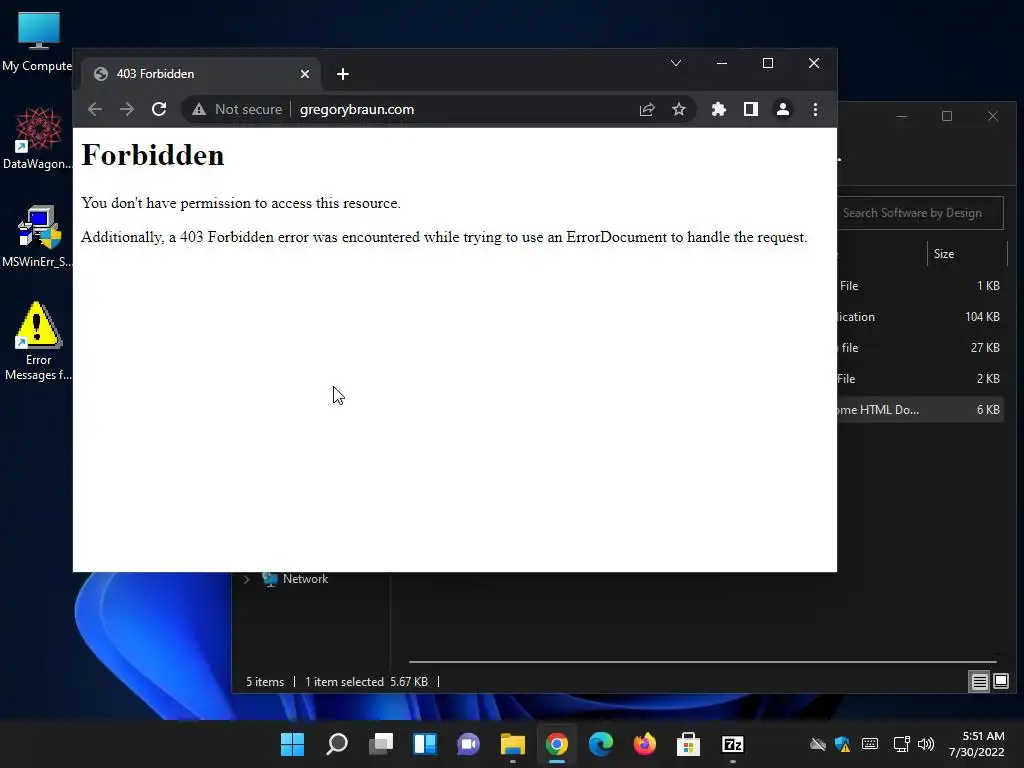Open Microsoft Store from taskbar
Viewport: 1024px width, 768px height.
tap(688, 744)
